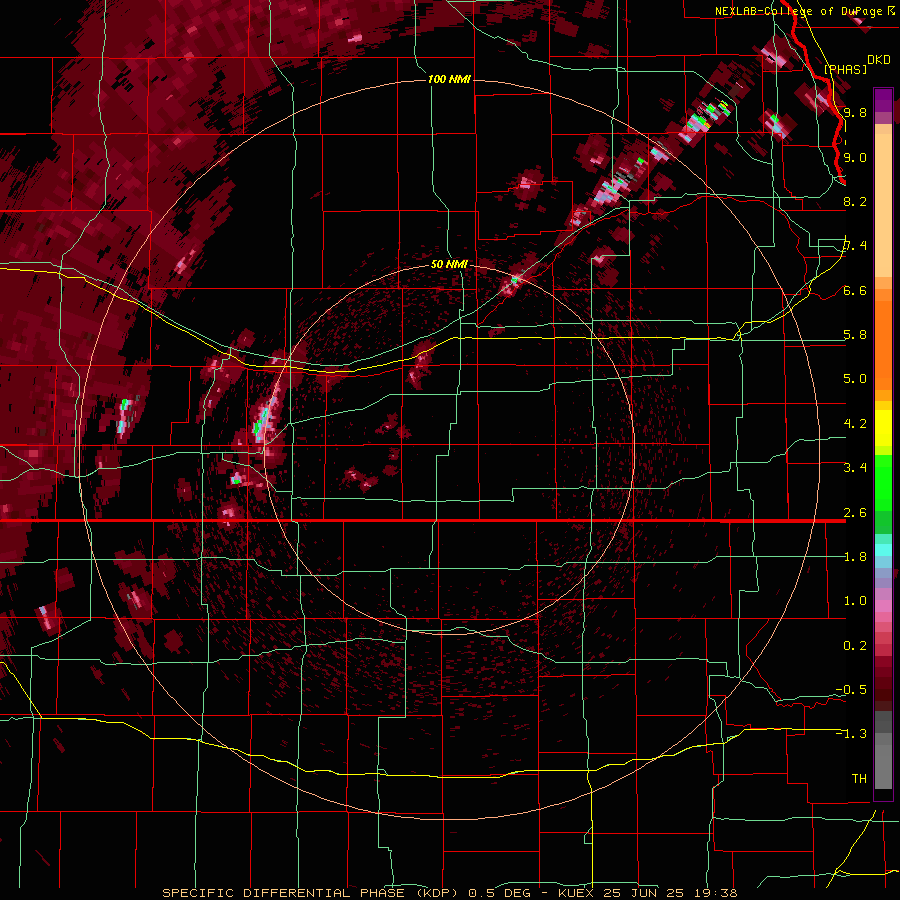Select the 8.2 scale value
This screenshot has width=900, height=900.
[855, 201]
